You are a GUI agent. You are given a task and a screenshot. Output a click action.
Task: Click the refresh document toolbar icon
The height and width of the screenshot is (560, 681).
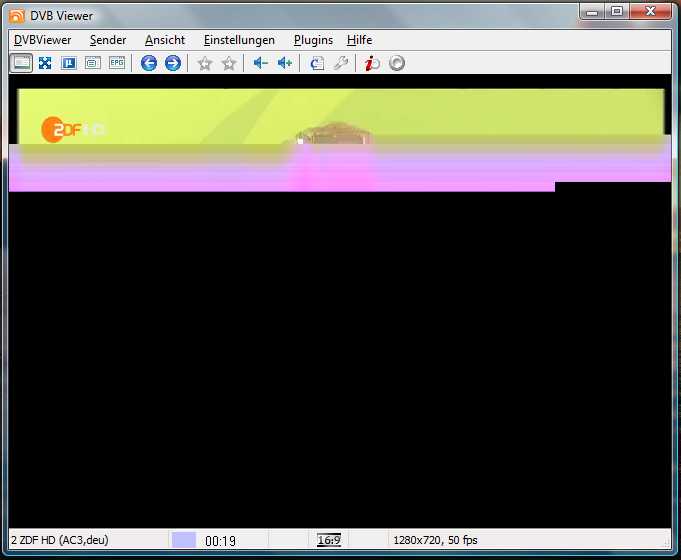(x=317, y=63)
